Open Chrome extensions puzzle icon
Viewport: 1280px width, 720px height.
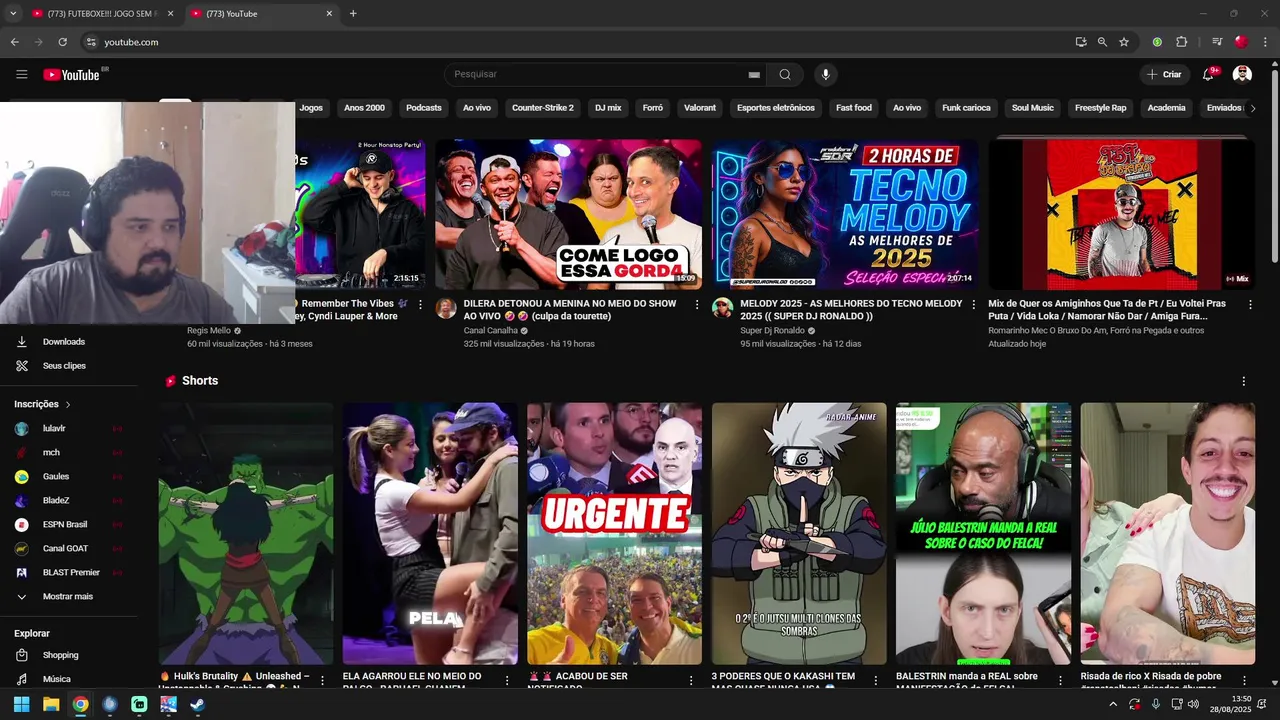click(1181, 42)
